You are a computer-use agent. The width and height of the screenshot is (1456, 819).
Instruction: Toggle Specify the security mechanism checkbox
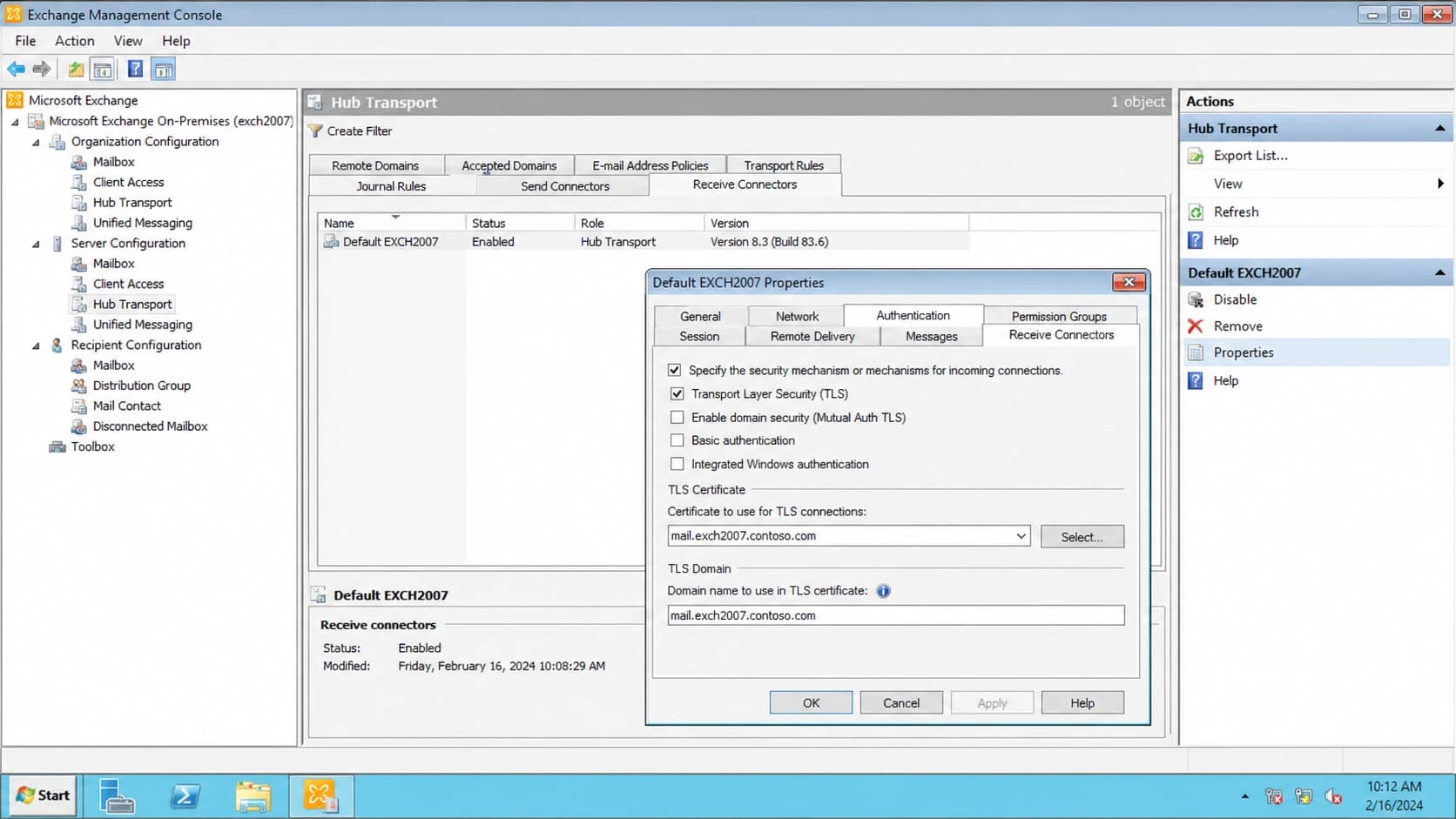pos(674,370)
